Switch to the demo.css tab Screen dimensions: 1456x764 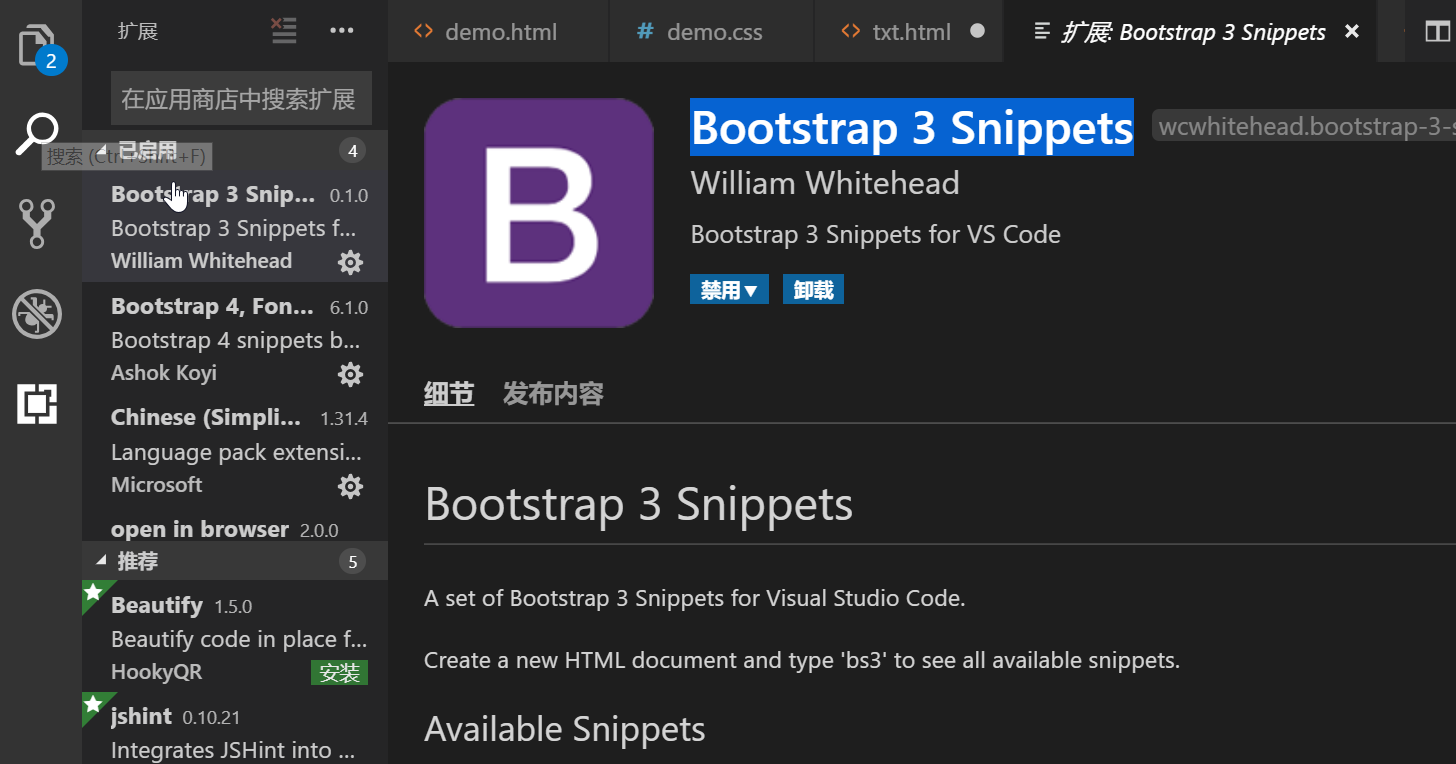712,32
